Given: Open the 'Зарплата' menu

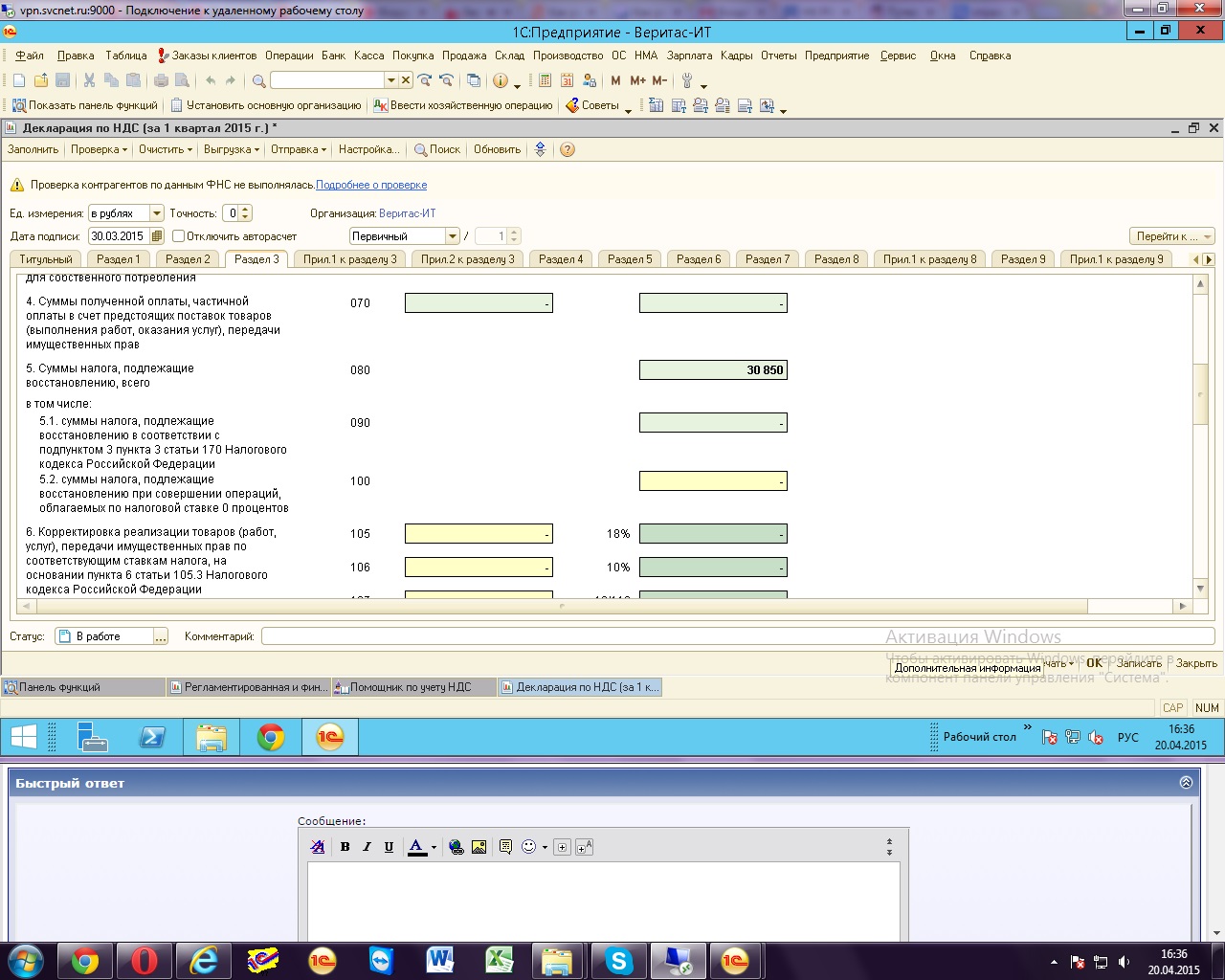Looking at the screenshot, I should [689, 56].
